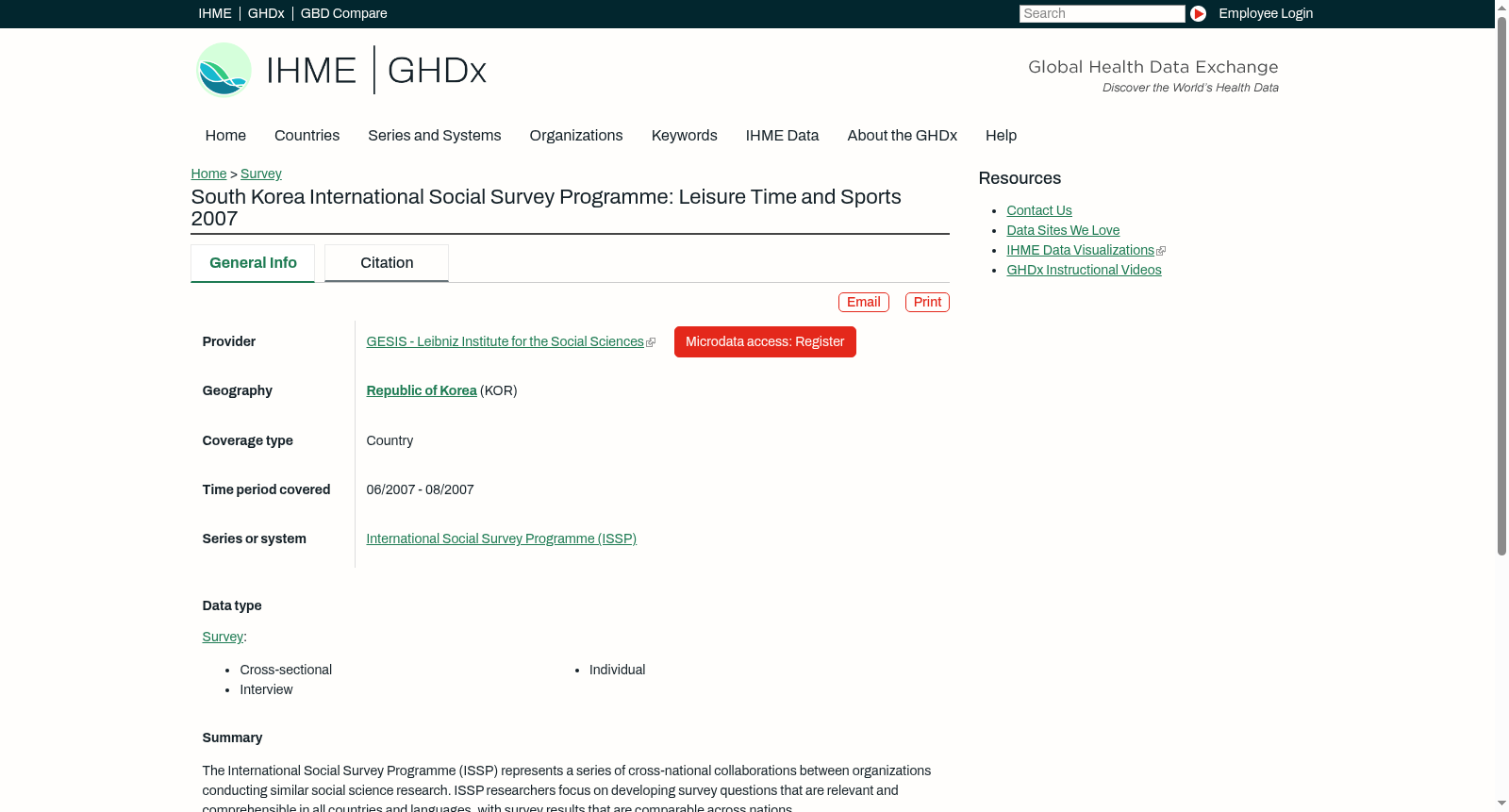Click the GHDx logo text in header
Screen dimensions: 1509x812
coord(437,71)
